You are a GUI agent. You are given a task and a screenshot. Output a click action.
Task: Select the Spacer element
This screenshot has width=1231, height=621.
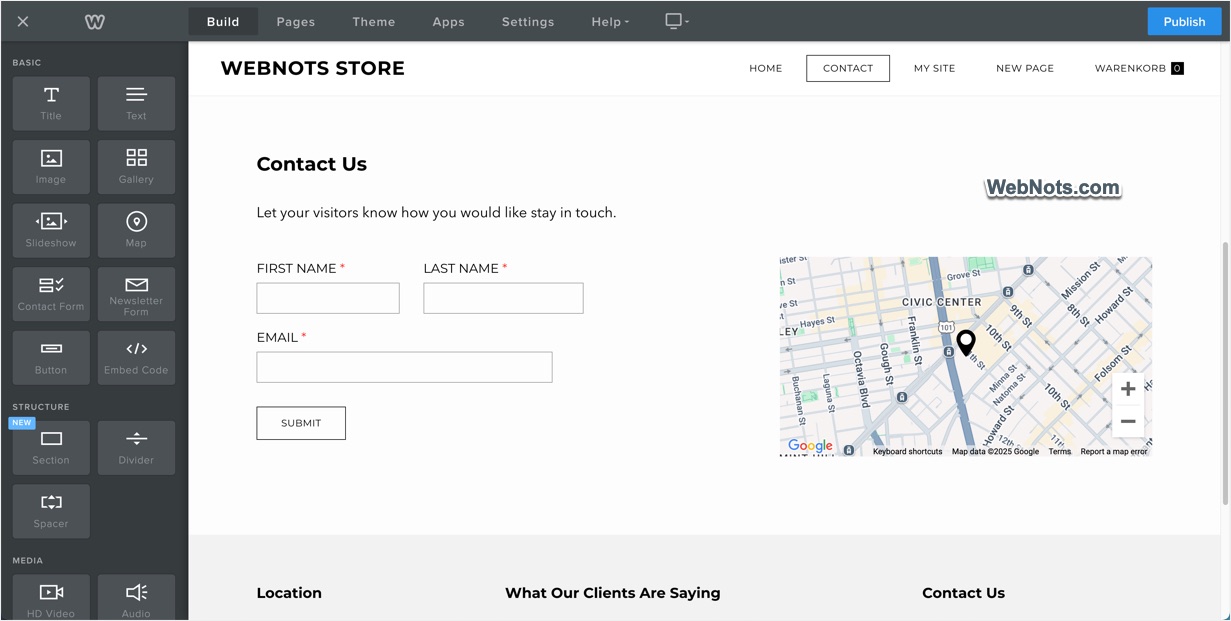tap(51, 511)
